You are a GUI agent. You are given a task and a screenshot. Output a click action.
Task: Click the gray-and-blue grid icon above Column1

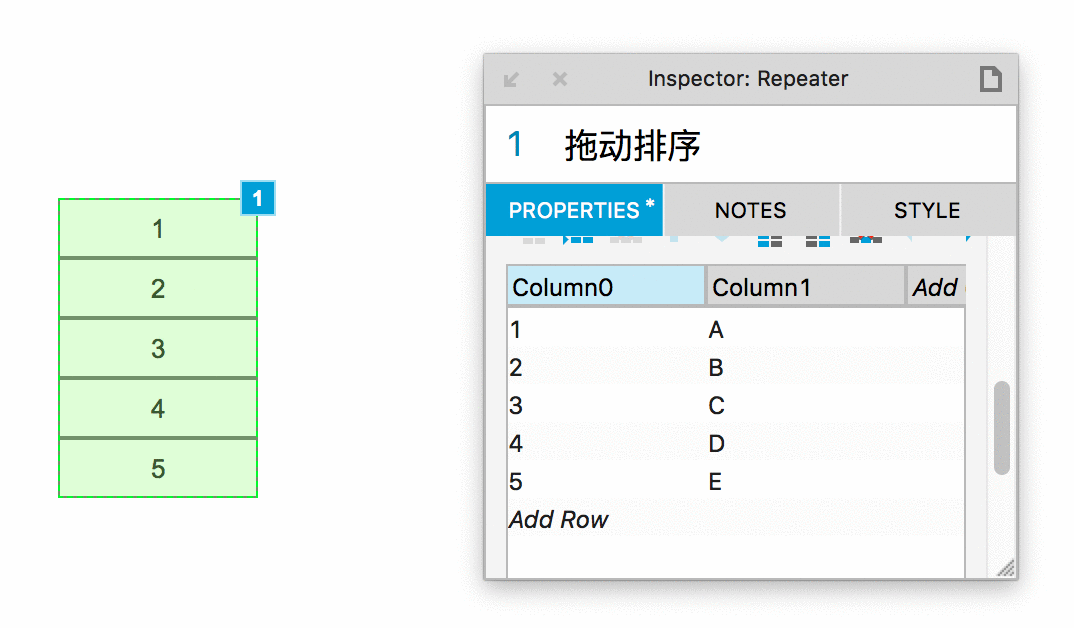[x=818, y=240]
